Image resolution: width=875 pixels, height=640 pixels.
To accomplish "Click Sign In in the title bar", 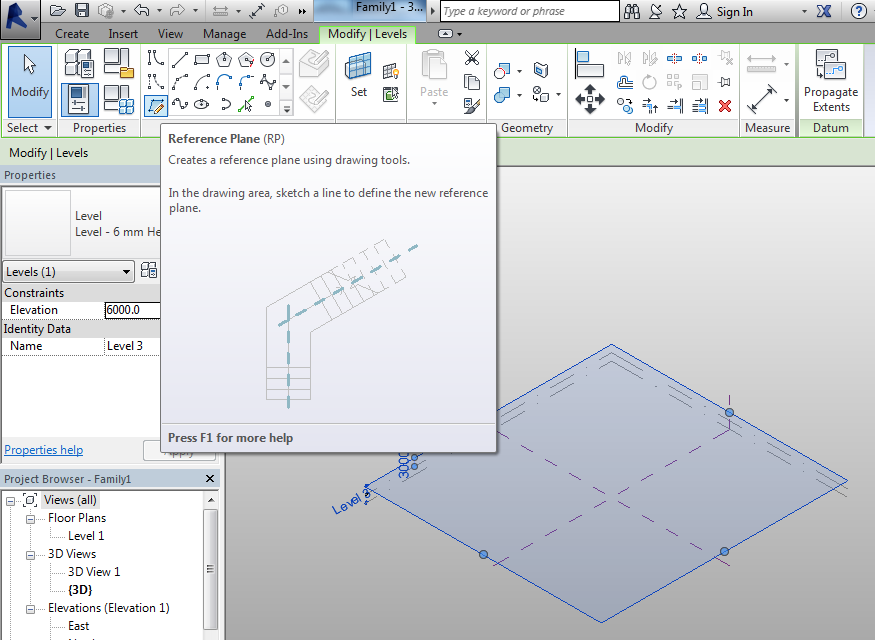I will (x=734, y=12).
